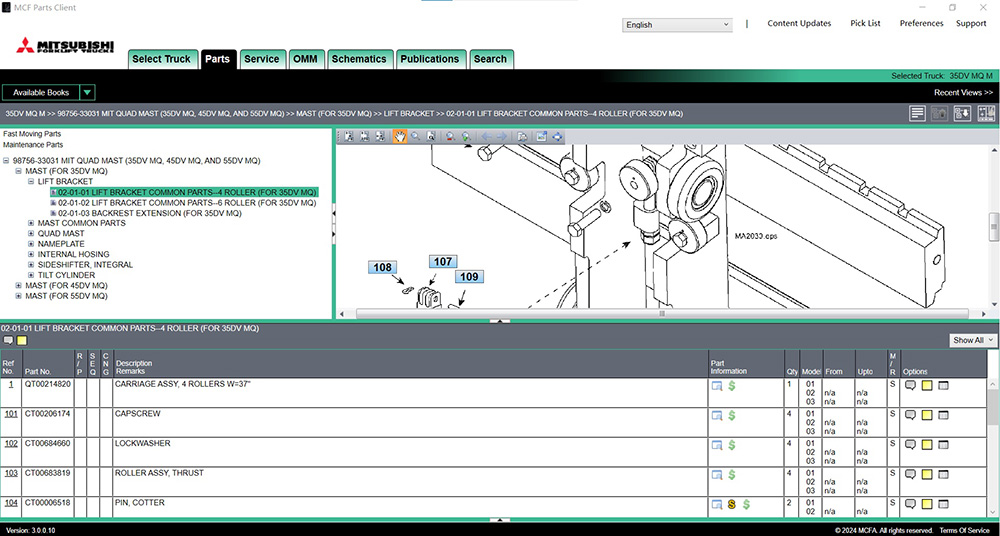Viewport: 1000px width, 536px height.
Task: Open the Available Books dropdown arrow
Action: pyautogui.click(x=88, y=93)
